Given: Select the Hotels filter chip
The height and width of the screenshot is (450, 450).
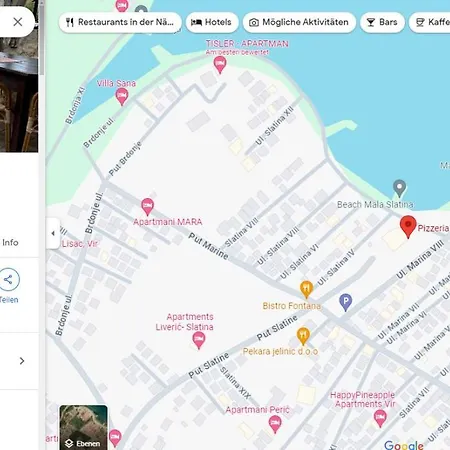Looking at the screenshot, I should (x=212, y=22).
